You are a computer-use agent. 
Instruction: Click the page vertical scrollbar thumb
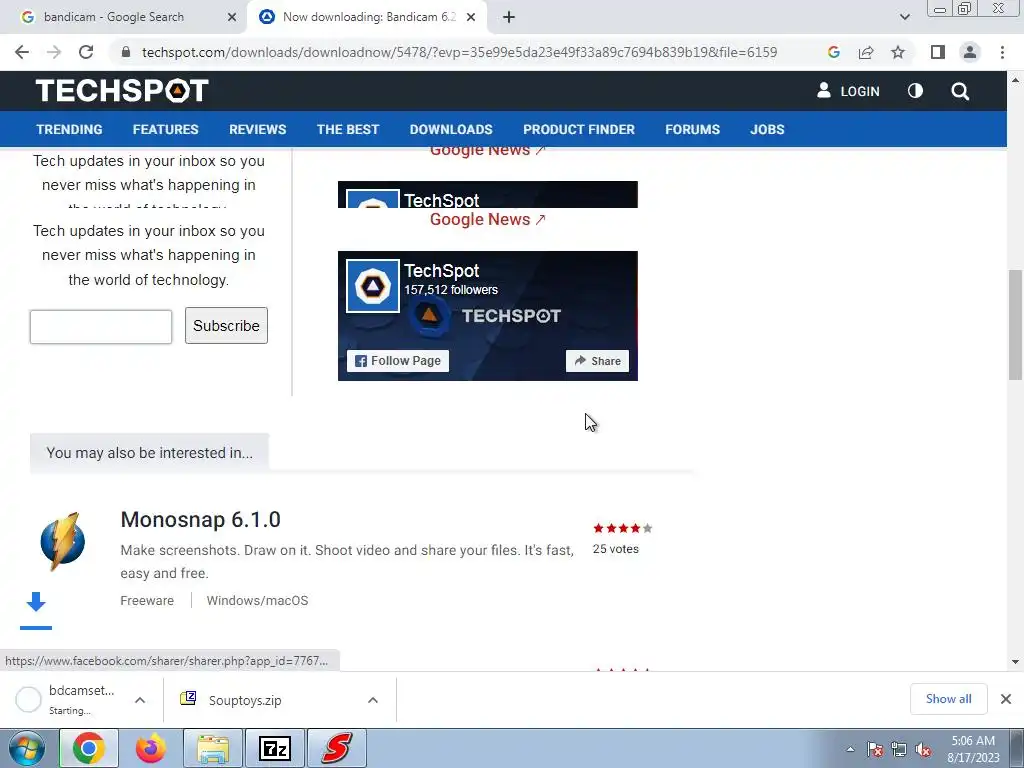point(1015,324)
